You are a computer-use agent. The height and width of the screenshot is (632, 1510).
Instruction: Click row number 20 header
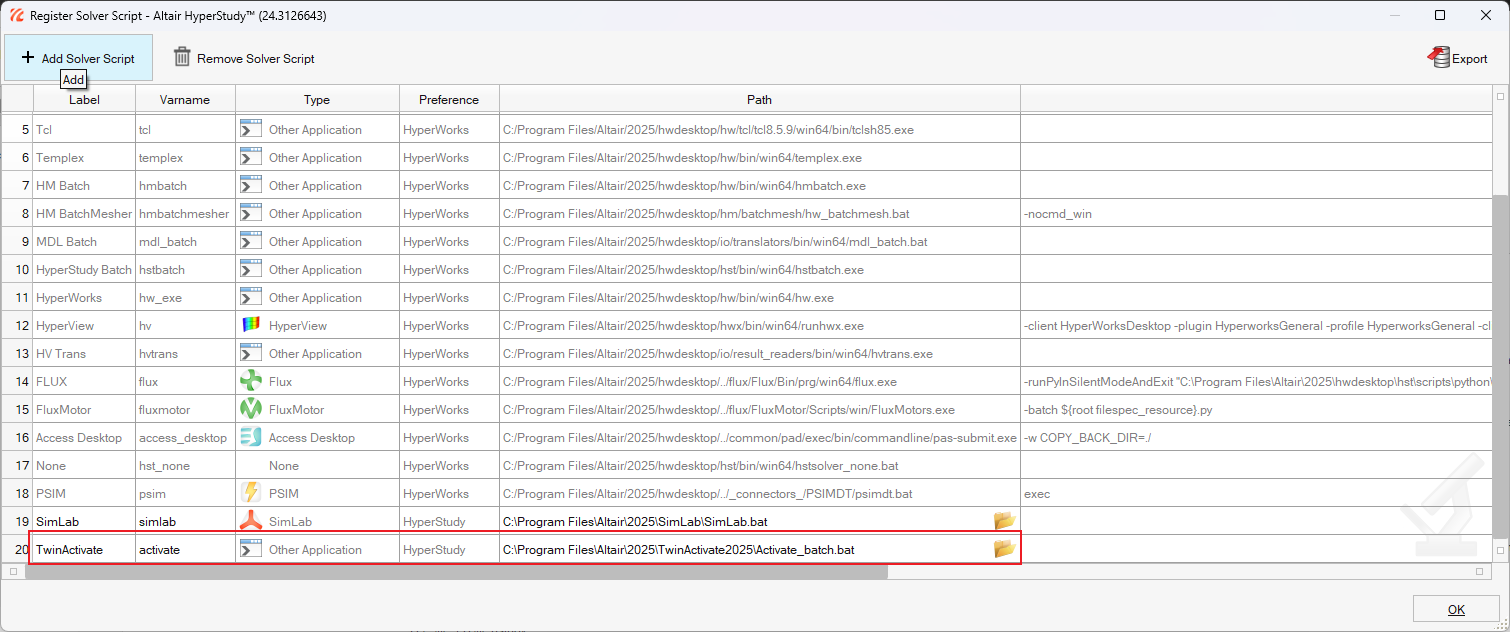(x=17, y=549)
